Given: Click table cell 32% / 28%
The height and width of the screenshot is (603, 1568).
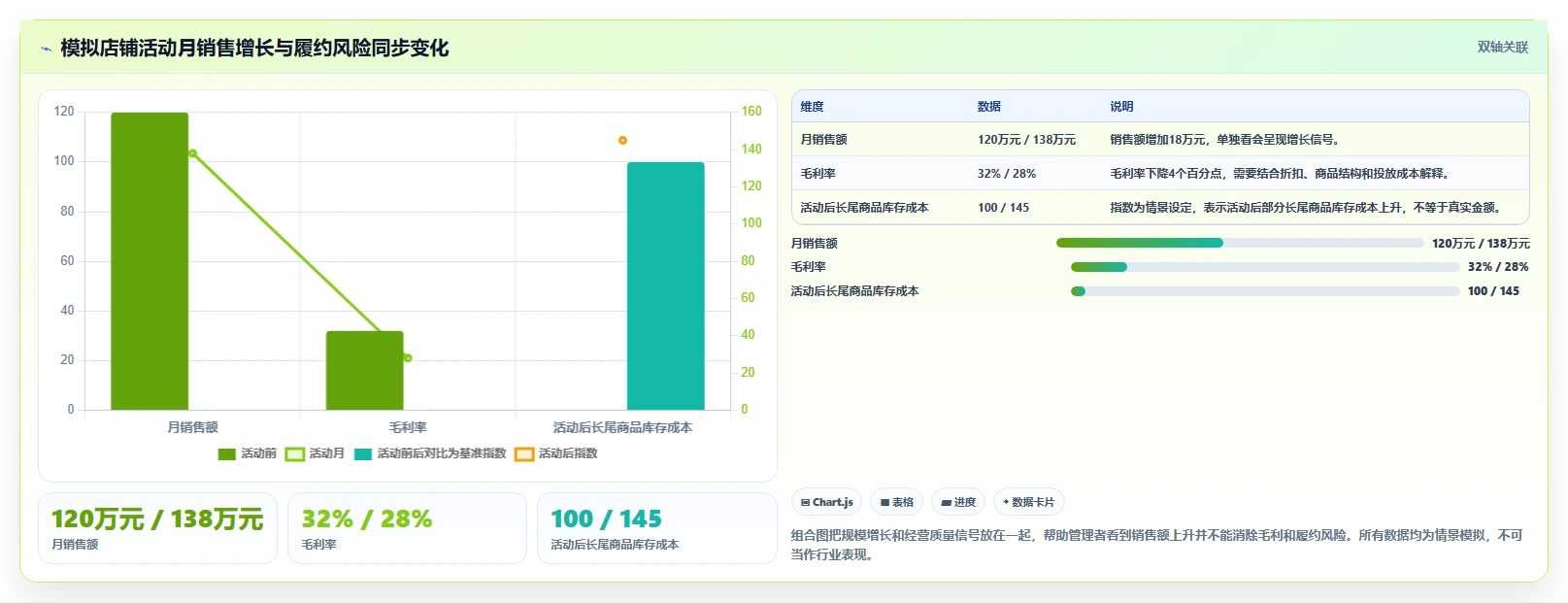Looking at the screenshot, I should 1006,174.
